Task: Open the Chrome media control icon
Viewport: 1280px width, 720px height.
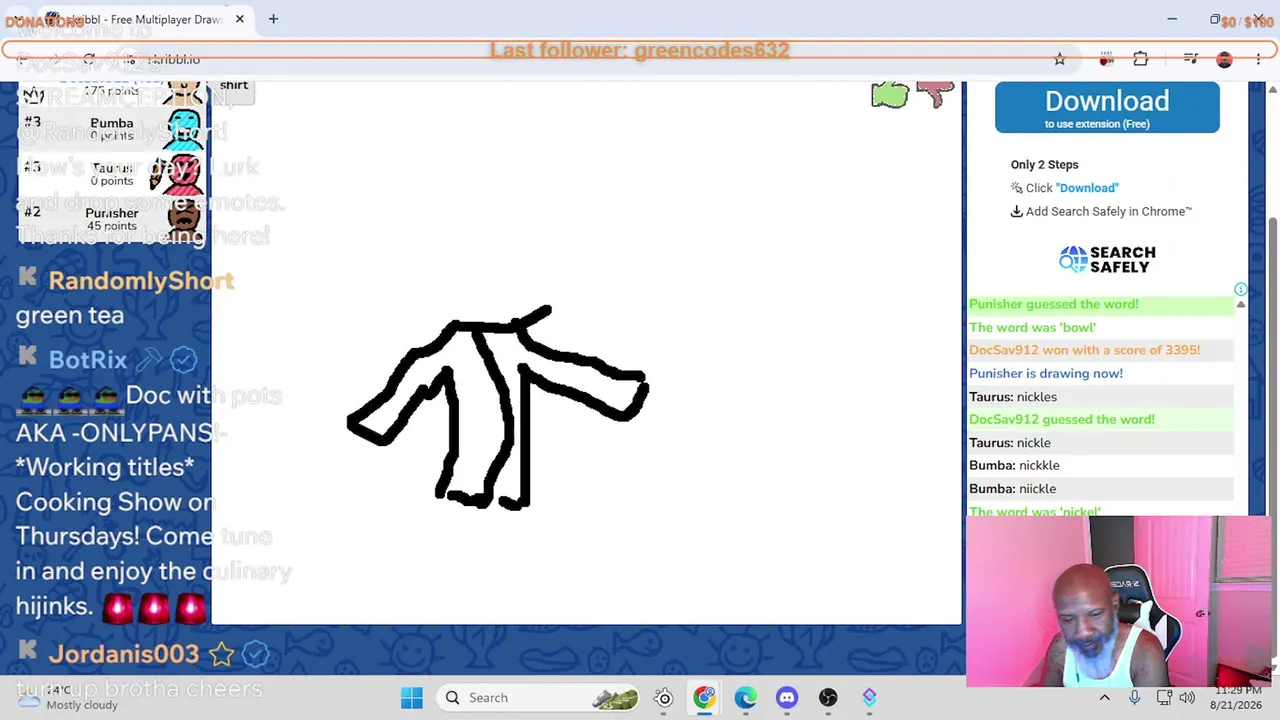Action: (1190, 59)
